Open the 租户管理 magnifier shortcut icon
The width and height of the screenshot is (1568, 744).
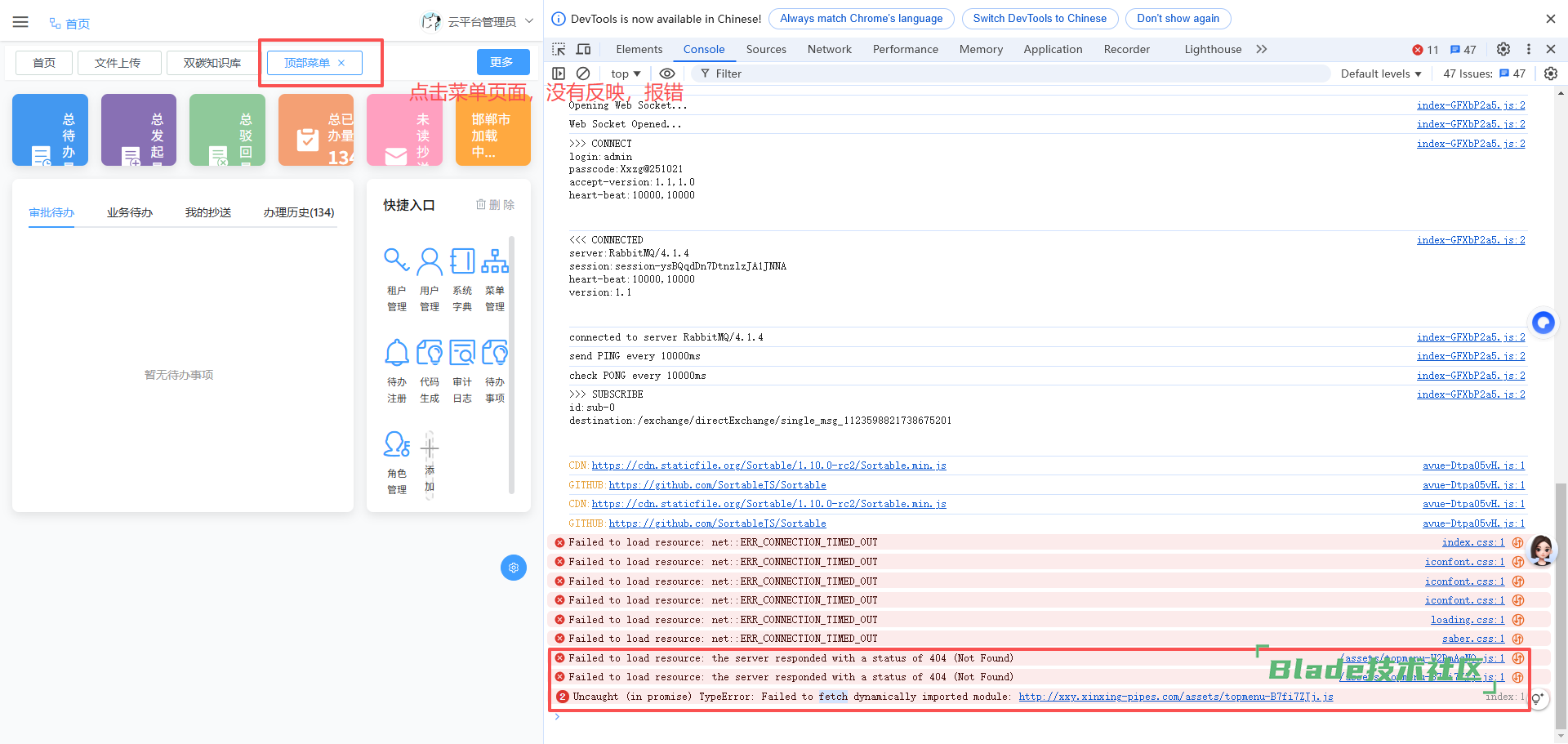click(396, 261)
